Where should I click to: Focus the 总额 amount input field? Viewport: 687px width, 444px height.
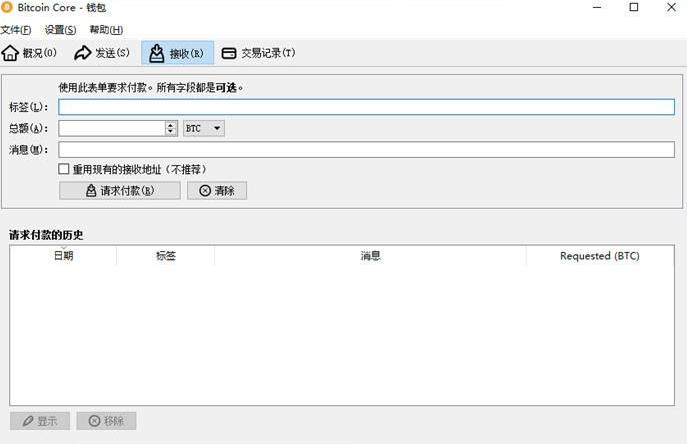point(111,128)
